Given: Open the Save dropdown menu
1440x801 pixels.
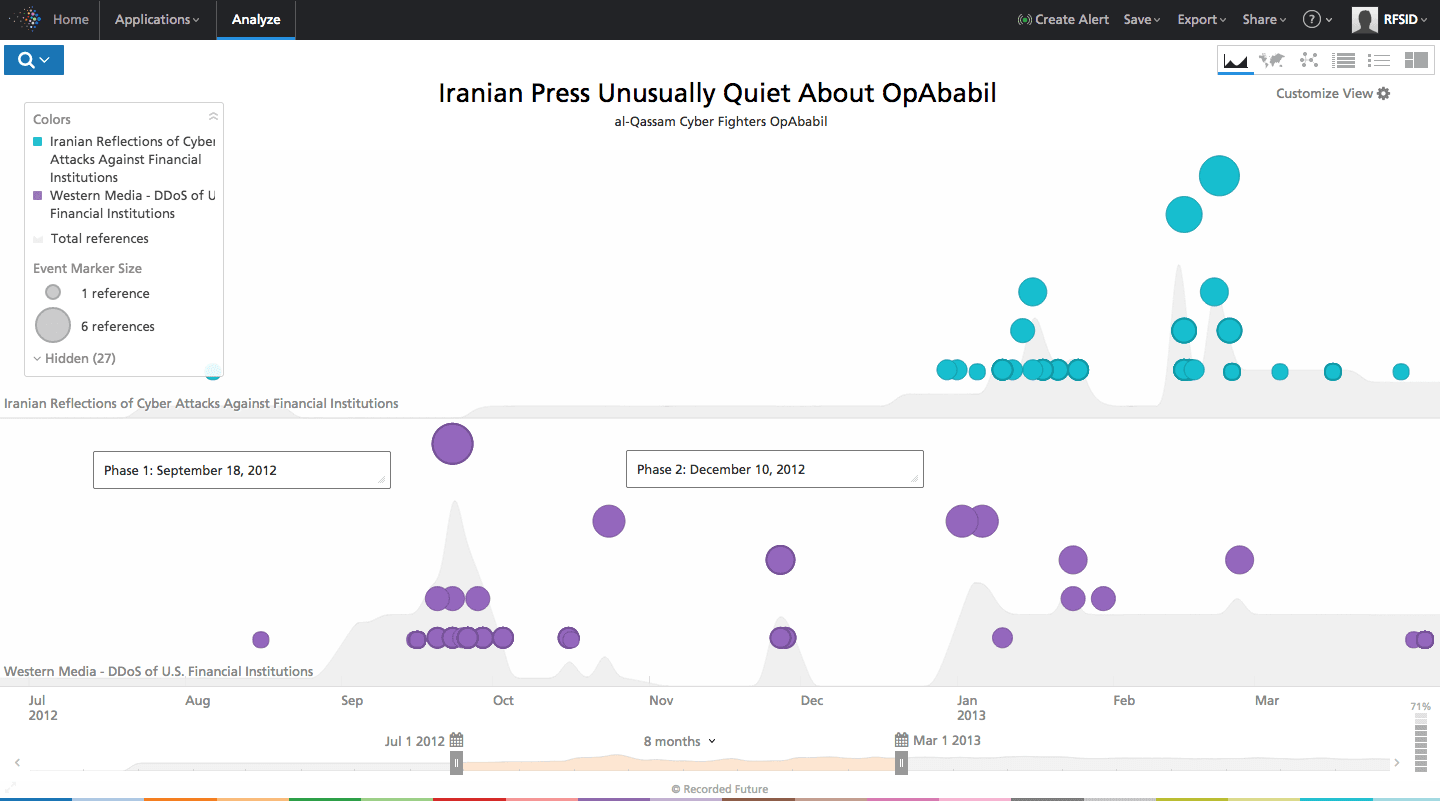Looking at the screenshot, I should coord(1142,19).
